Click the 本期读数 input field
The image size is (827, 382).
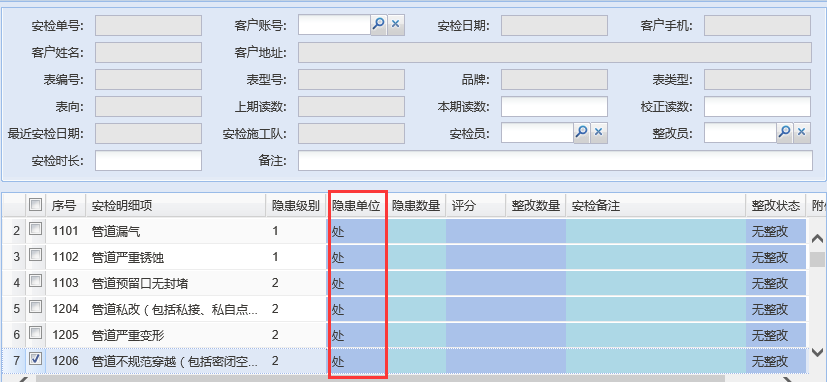(x=554, y=106)
